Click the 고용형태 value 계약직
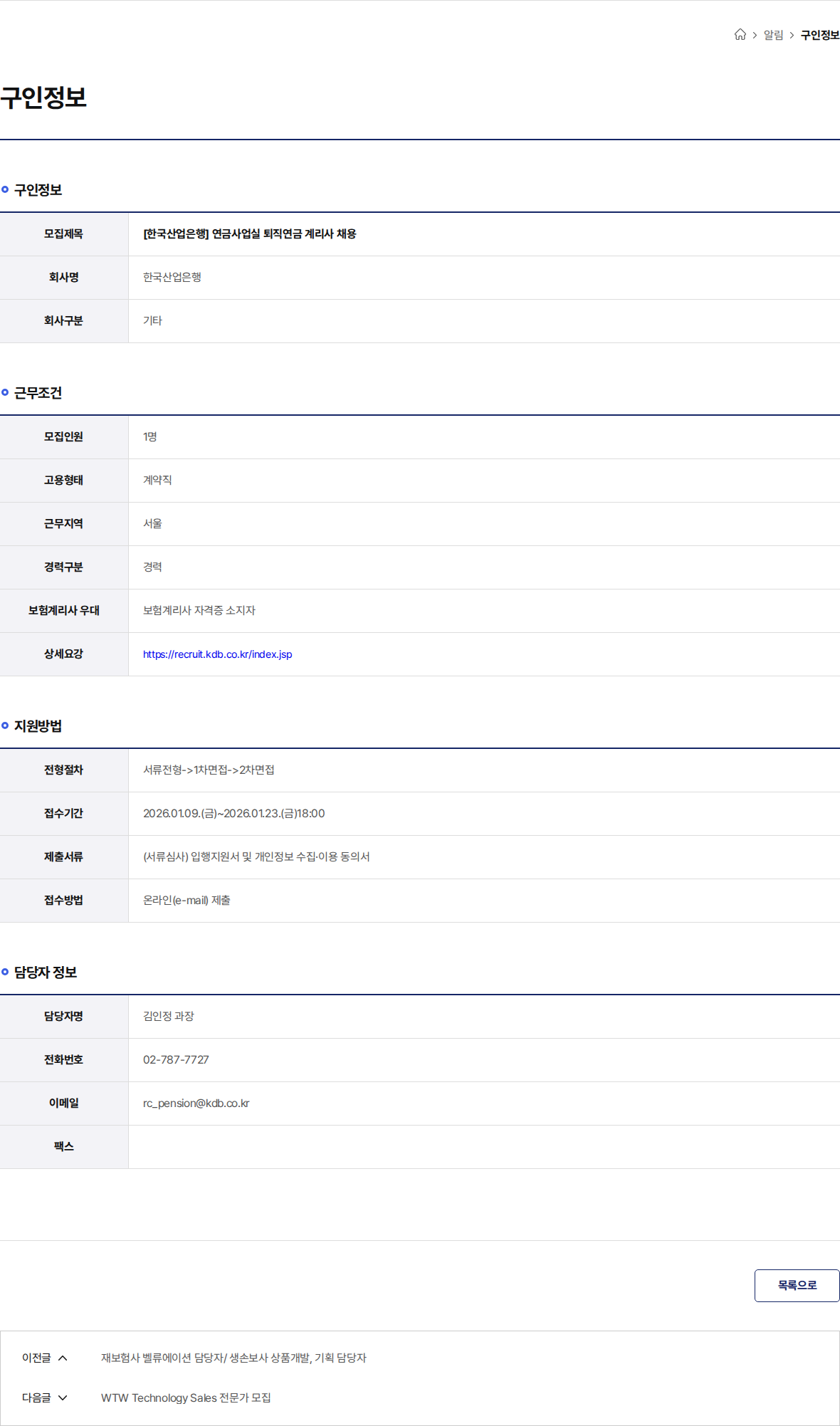The width and height of the screenshot is (840, 1426). 157,481
